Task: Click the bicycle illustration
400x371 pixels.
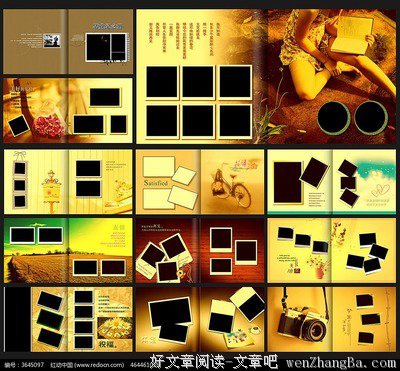Action: (232, 188)
